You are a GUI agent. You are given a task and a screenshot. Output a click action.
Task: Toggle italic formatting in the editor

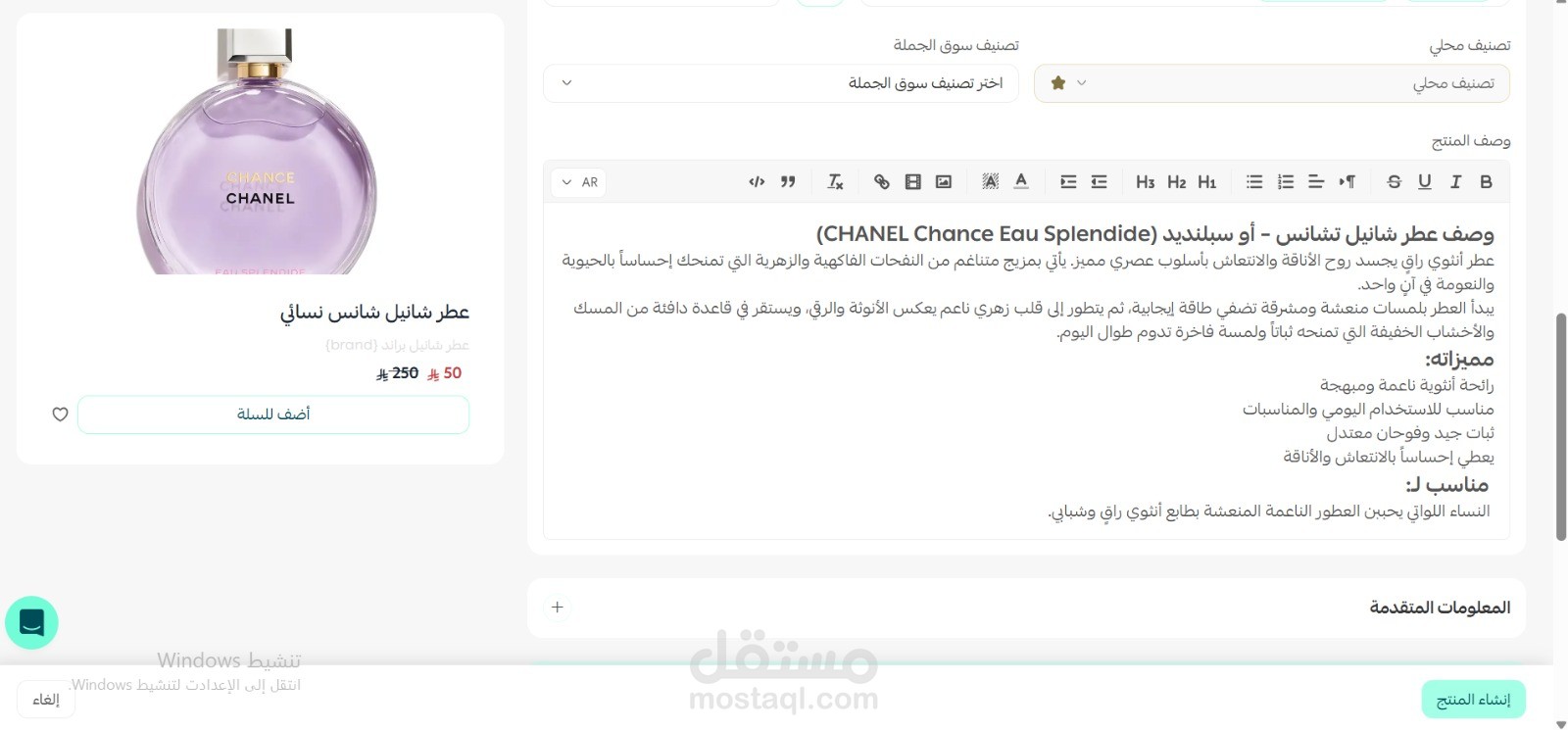tap(1455, 181)
